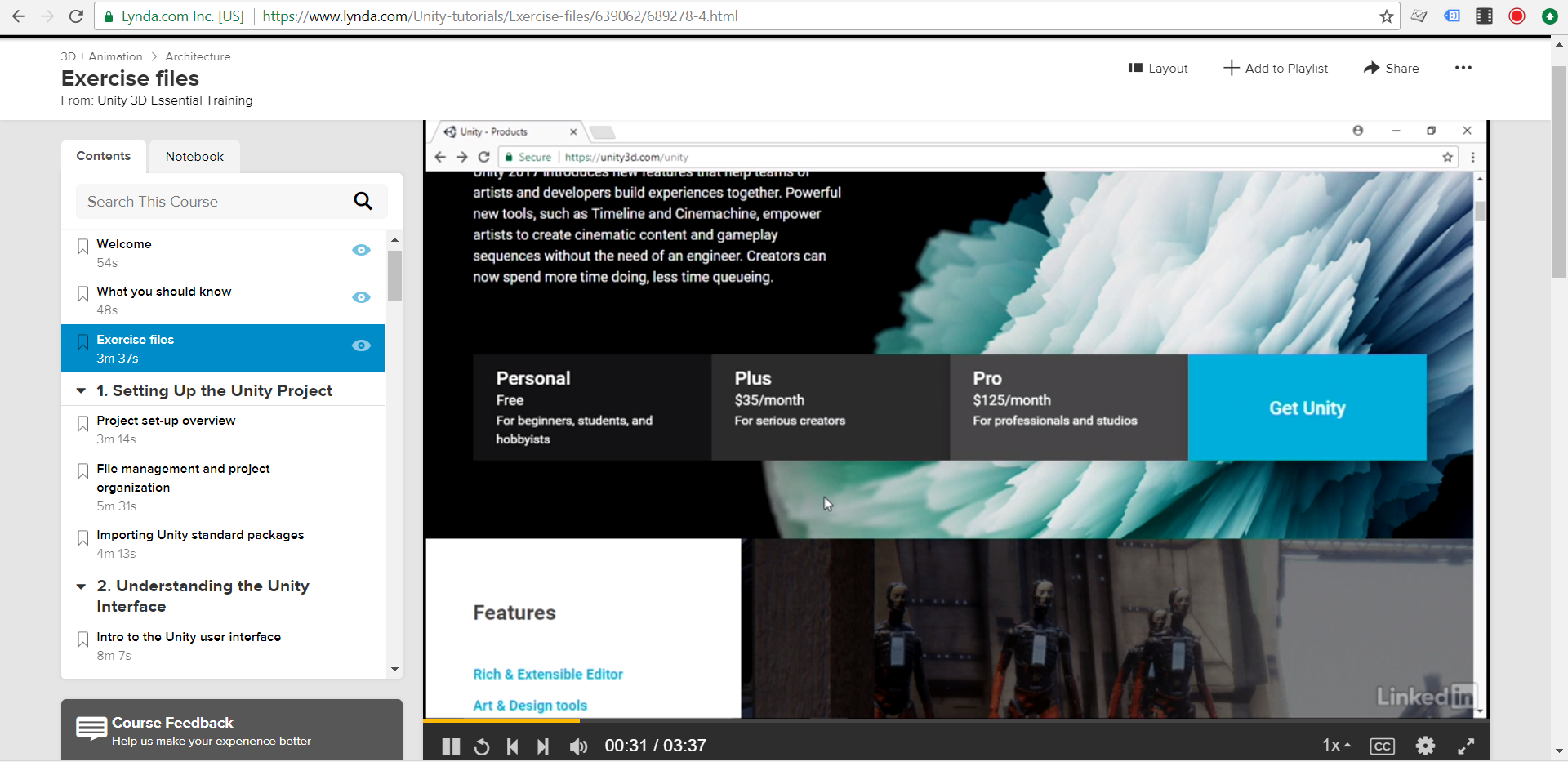
Task: Bookmark Intro to the Unity user interface
Action: click(x=82, y=639)
